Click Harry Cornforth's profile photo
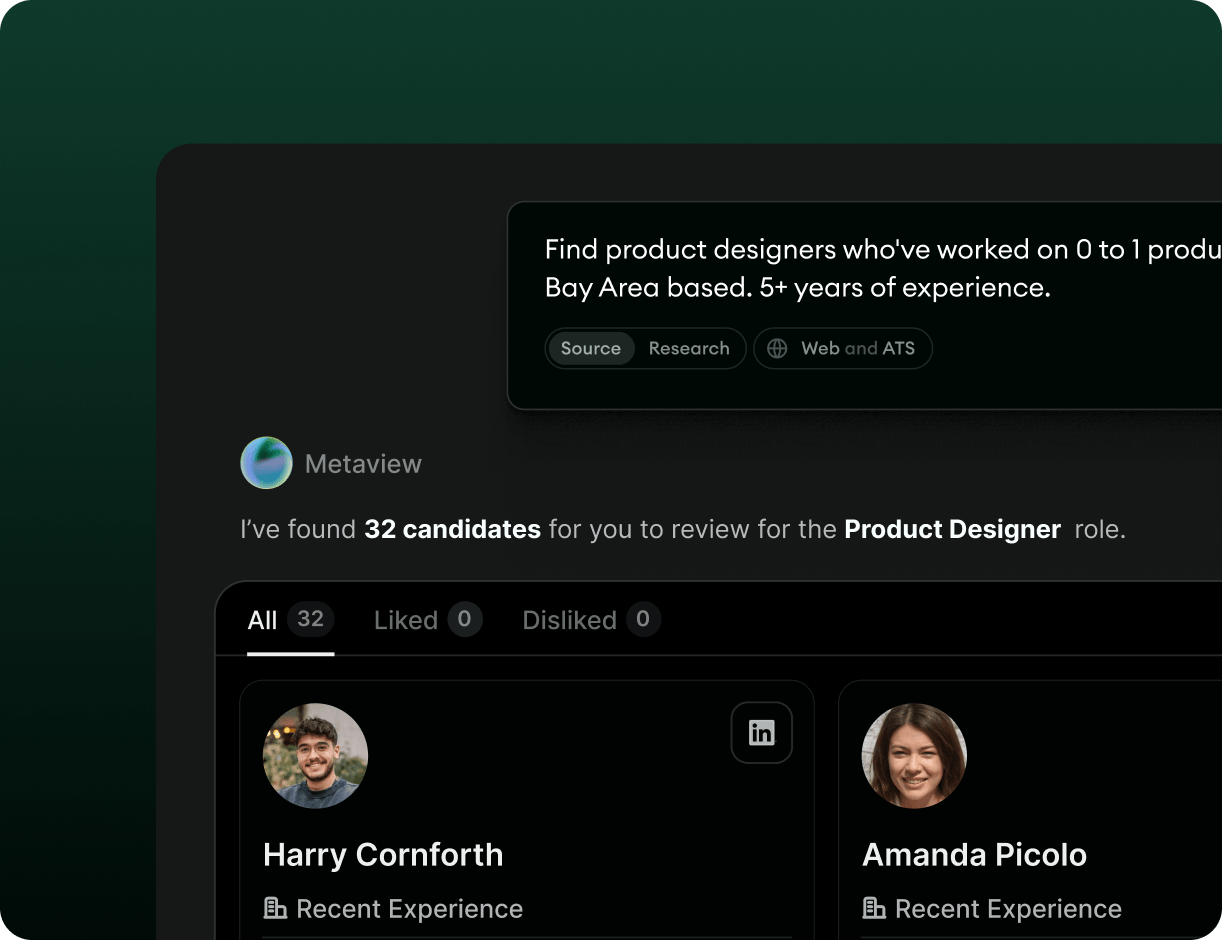 click(x=315, y=756)
